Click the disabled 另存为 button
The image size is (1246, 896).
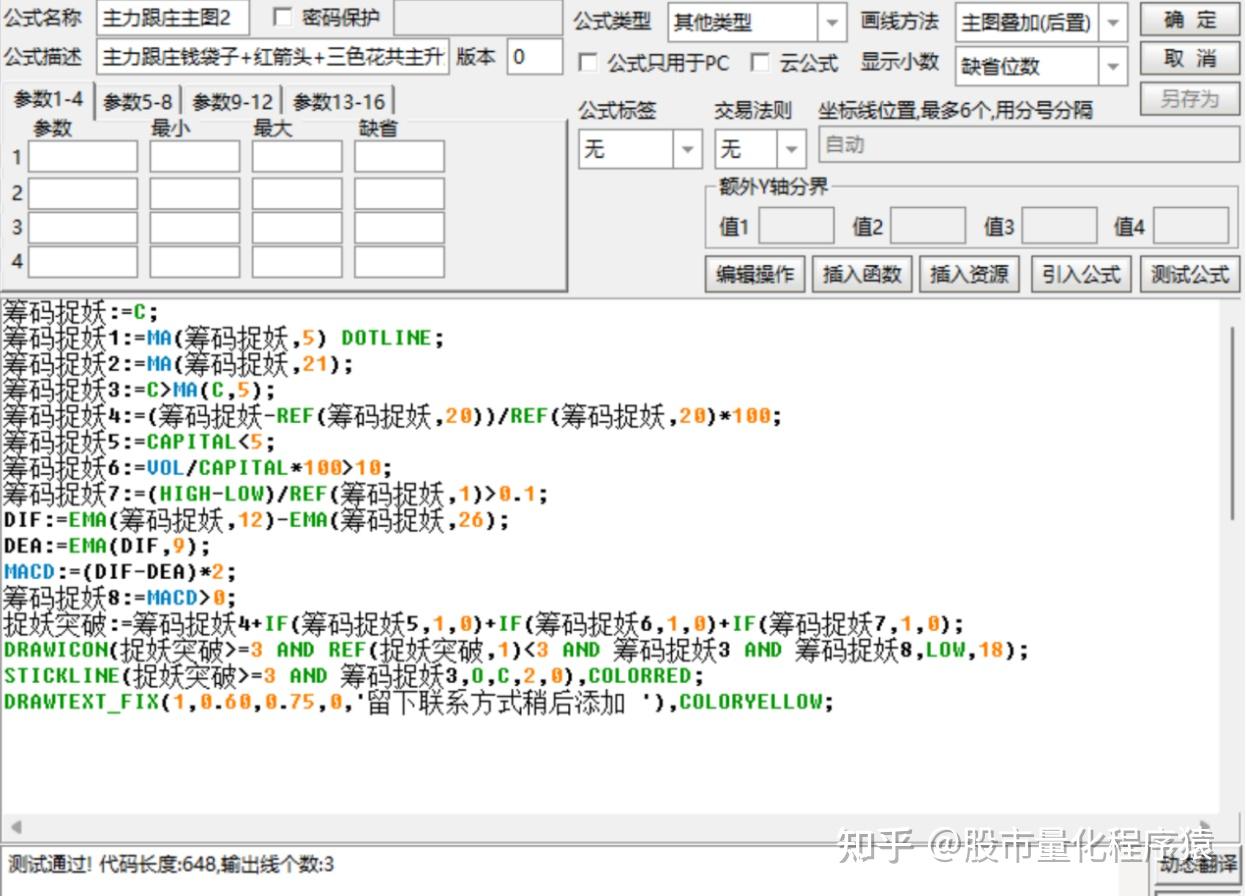tap(1190, 99)
